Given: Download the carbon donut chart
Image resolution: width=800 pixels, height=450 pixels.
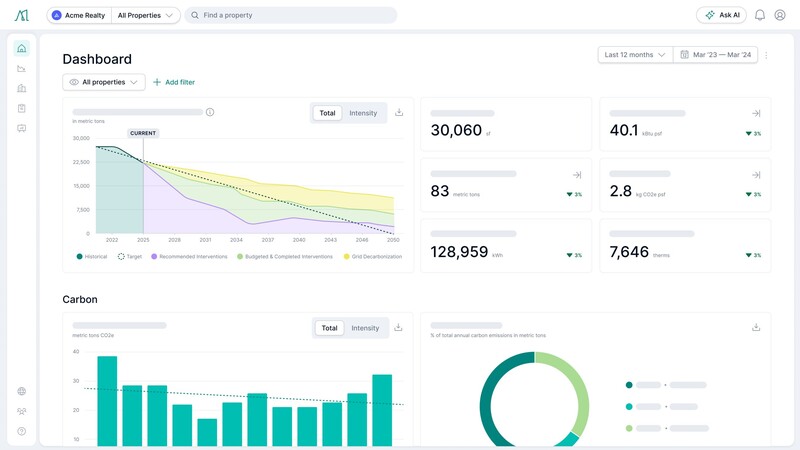Looking at the screenshot, I should tap(756, 327).
